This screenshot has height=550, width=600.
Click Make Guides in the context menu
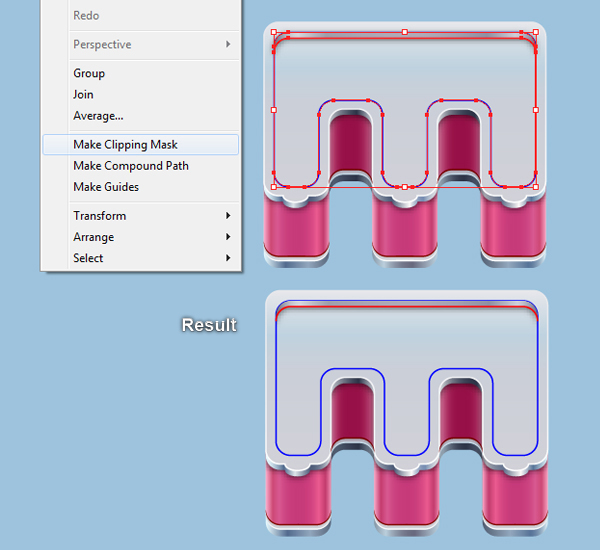(140, 187)
